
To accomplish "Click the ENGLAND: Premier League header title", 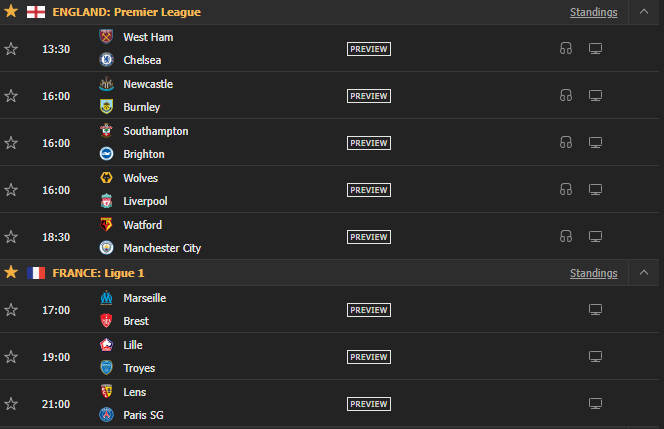I will [126, 12].
